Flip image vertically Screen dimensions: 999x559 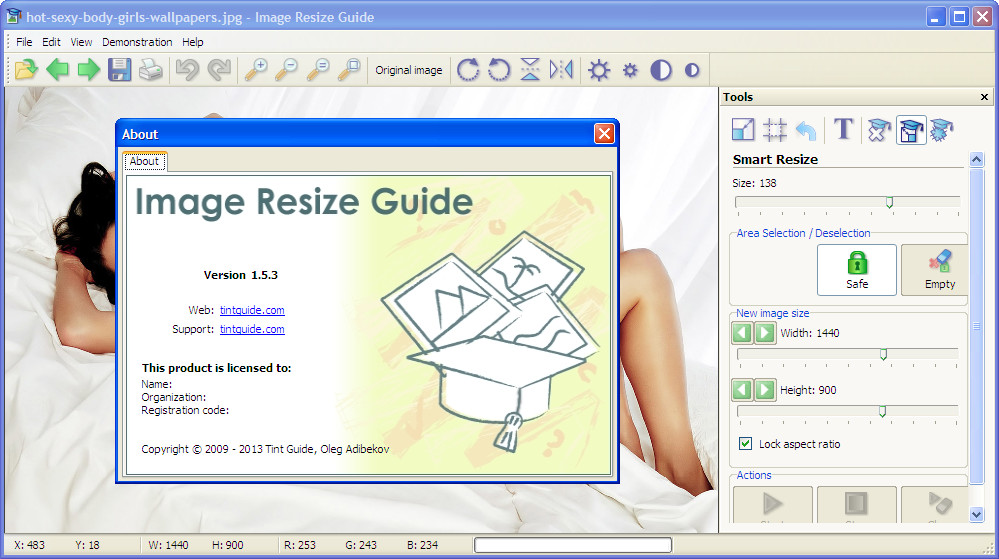(x=530, y=69)
